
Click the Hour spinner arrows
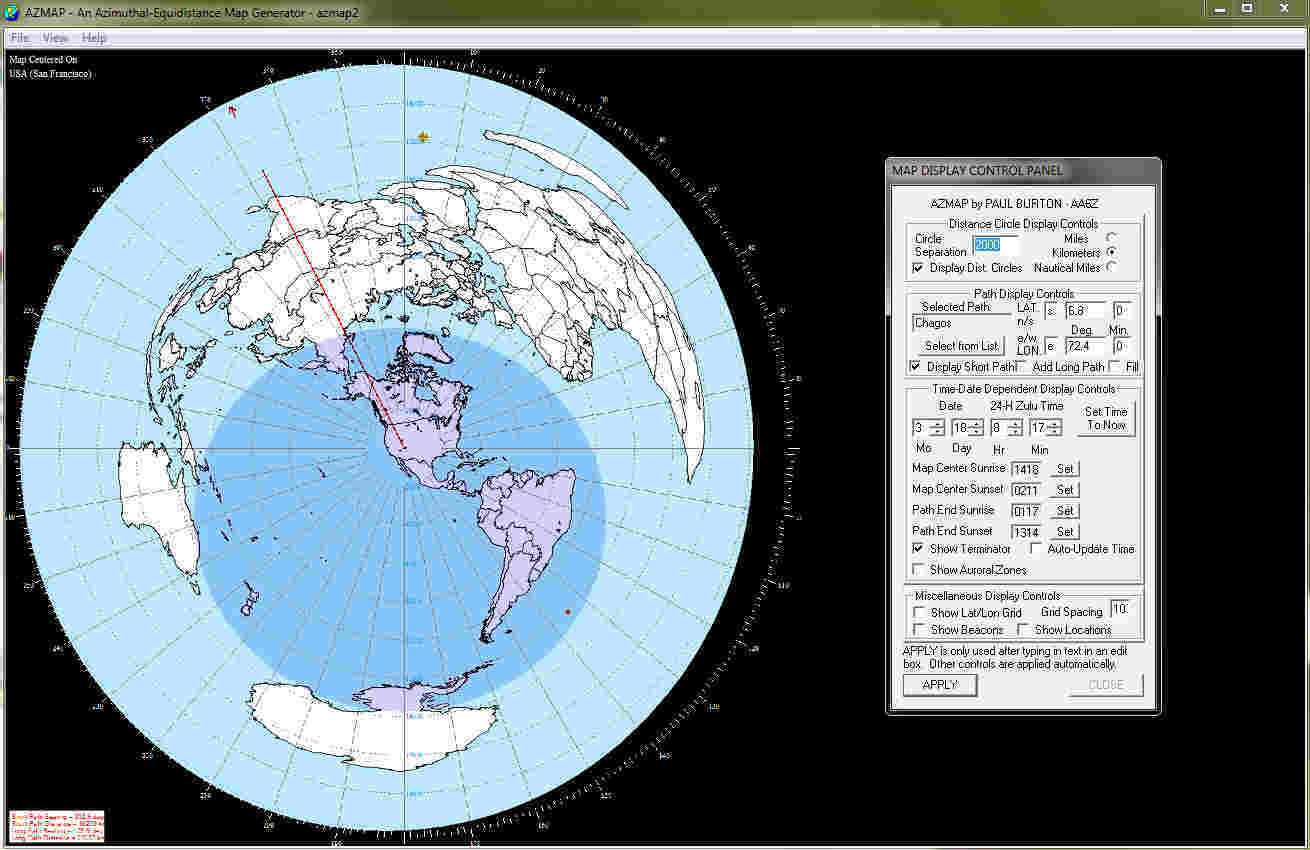(x=1015, y=428)
